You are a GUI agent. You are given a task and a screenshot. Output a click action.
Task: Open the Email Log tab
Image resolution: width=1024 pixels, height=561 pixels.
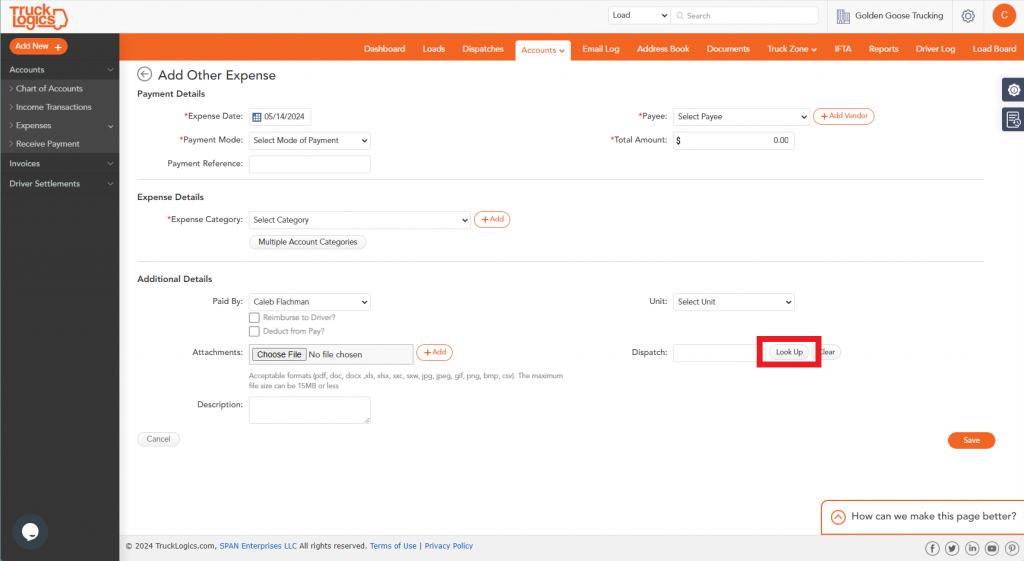[x=601, y=49]
